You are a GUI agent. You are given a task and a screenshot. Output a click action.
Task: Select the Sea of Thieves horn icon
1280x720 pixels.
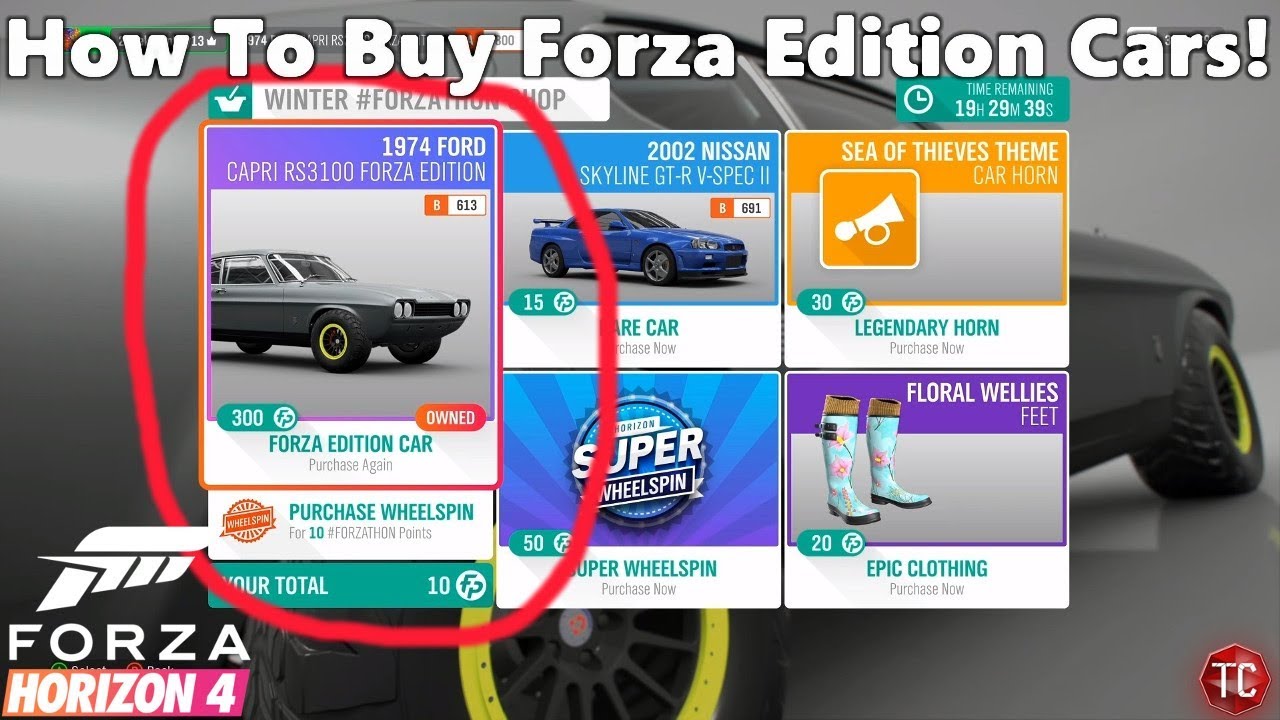(x=869, y=219)
